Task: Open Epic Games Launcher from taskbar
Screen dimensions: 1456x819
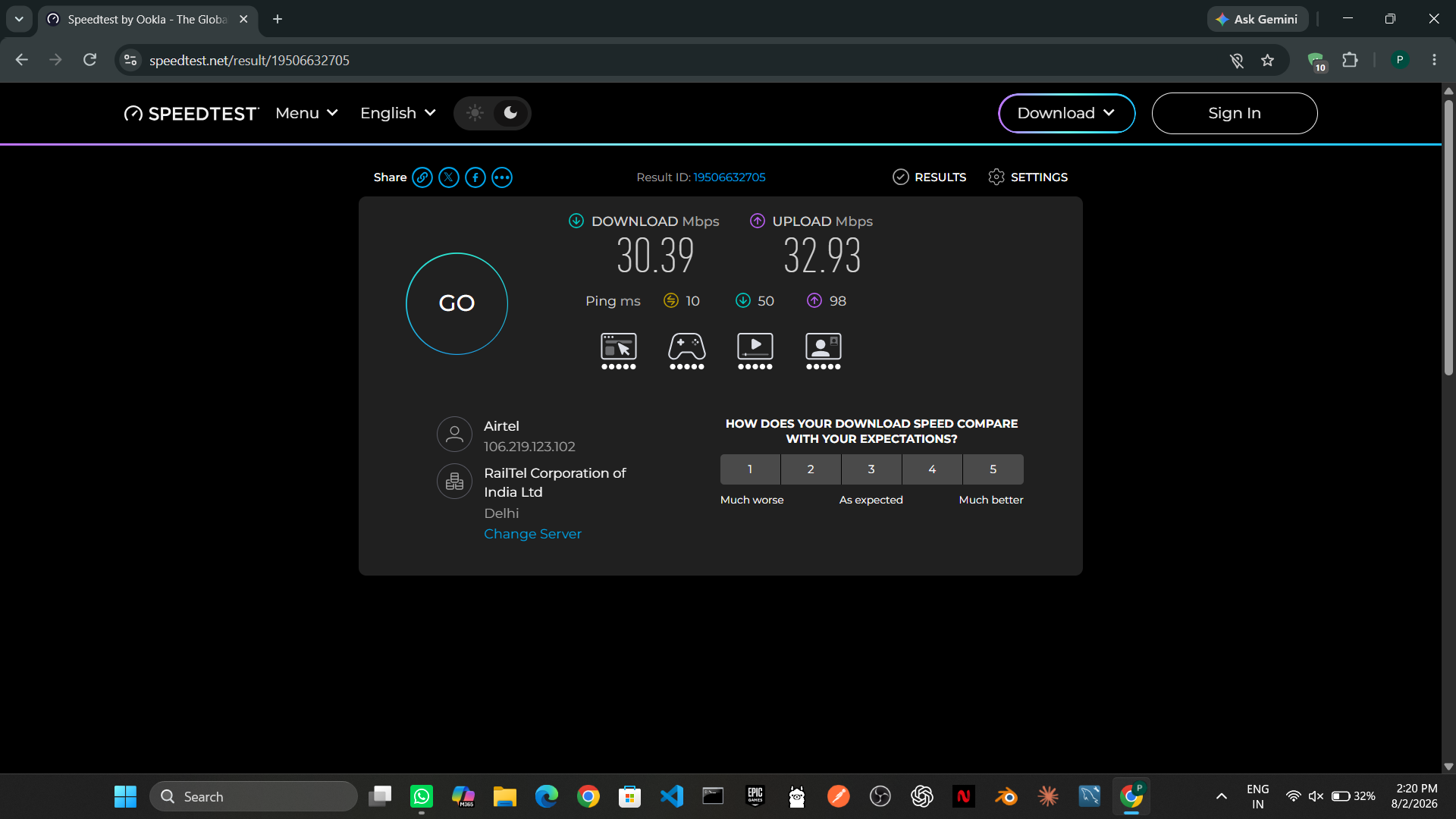Action: pyautogui.click(x=755, y=796)
